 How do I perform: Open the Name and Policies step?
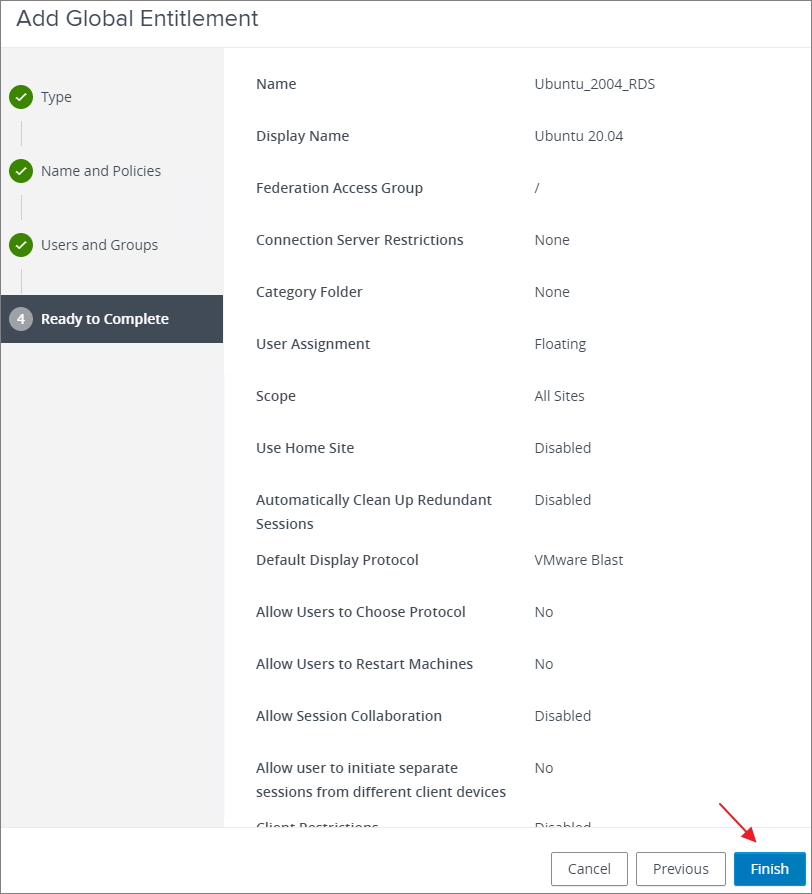[100, 171]
